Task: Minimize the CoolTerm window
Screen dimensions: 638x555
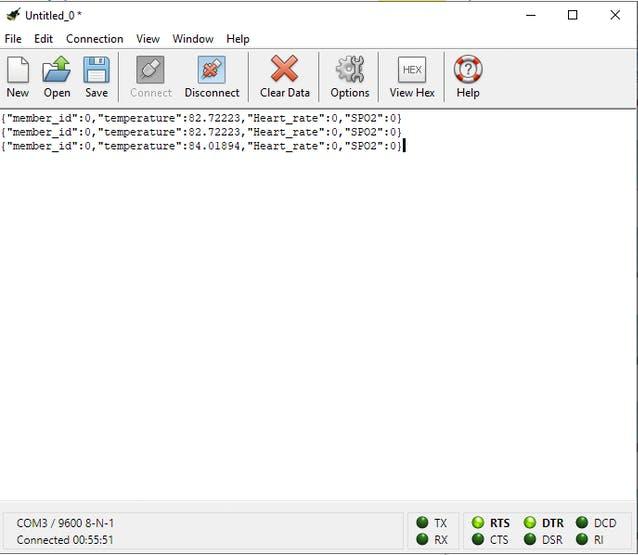Action: point(531,15)
